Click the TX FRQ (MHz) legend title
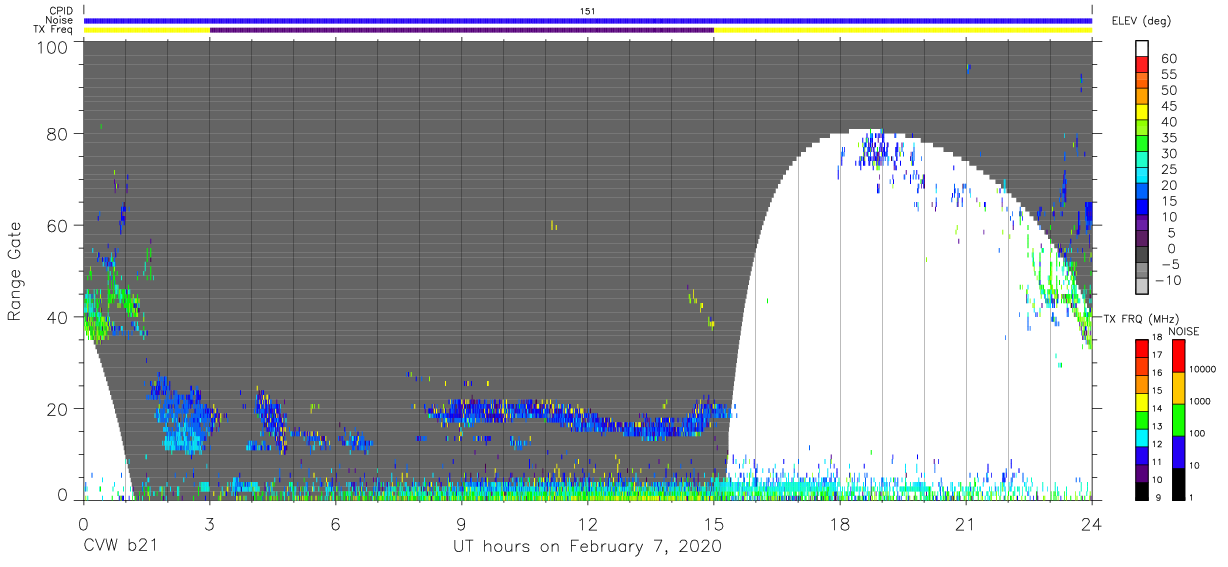The width and height of the screenshot is (1228, 567). coord(1139,318)
